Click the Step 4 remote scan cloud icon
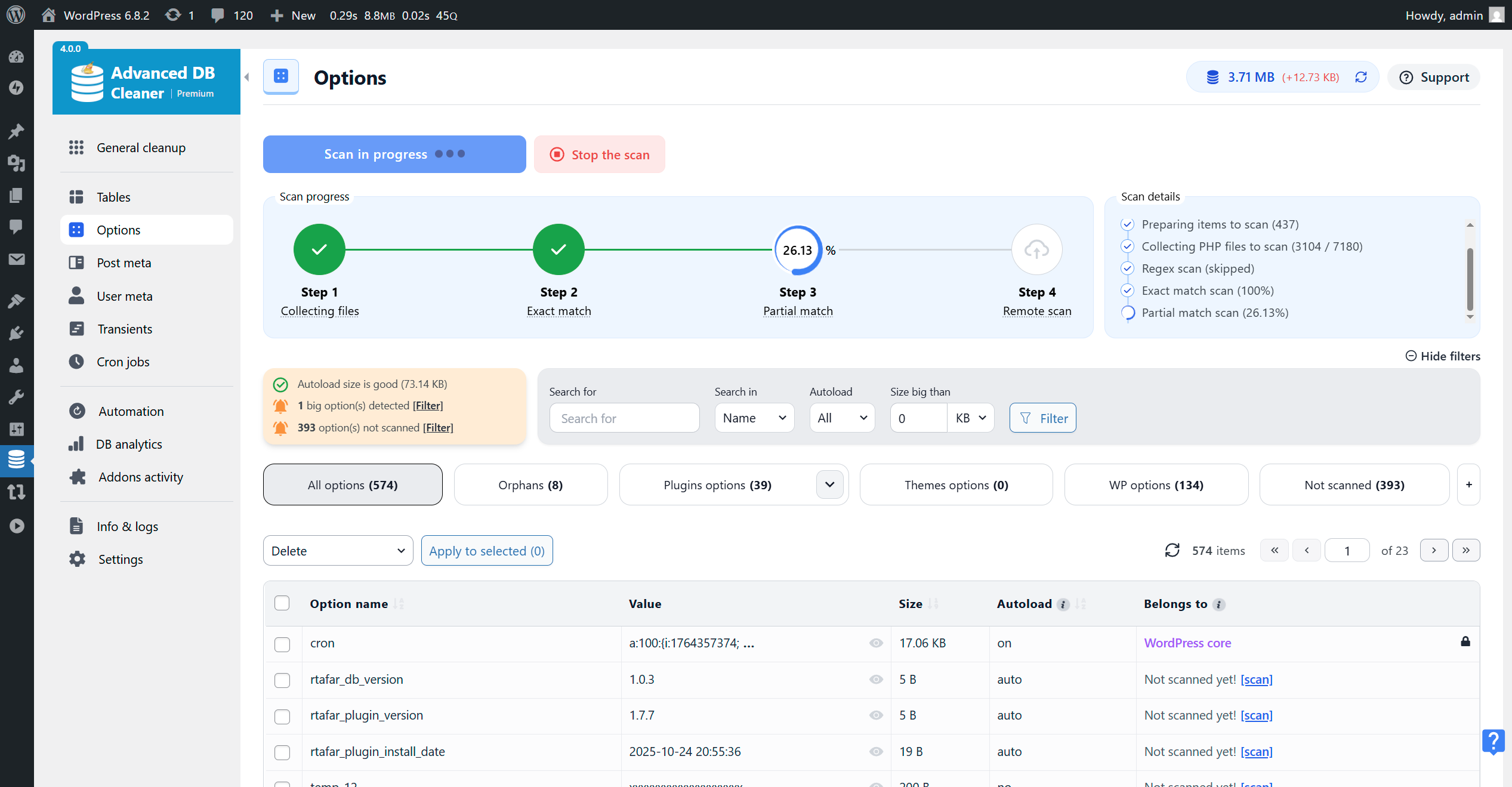Screen dimensions: 1512x787 click(1036, 249)
